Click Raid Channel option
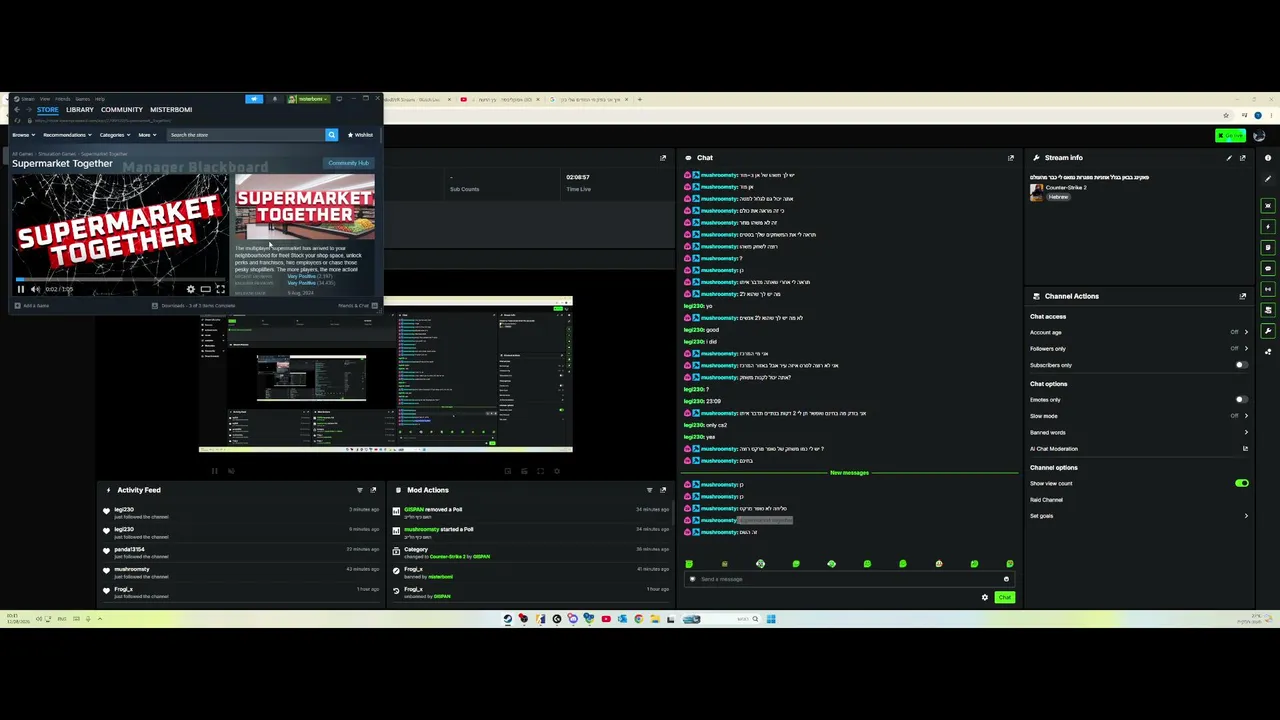Image resolution: width=1280 pixels, height=720 pixels. [x=1046, y=500]
